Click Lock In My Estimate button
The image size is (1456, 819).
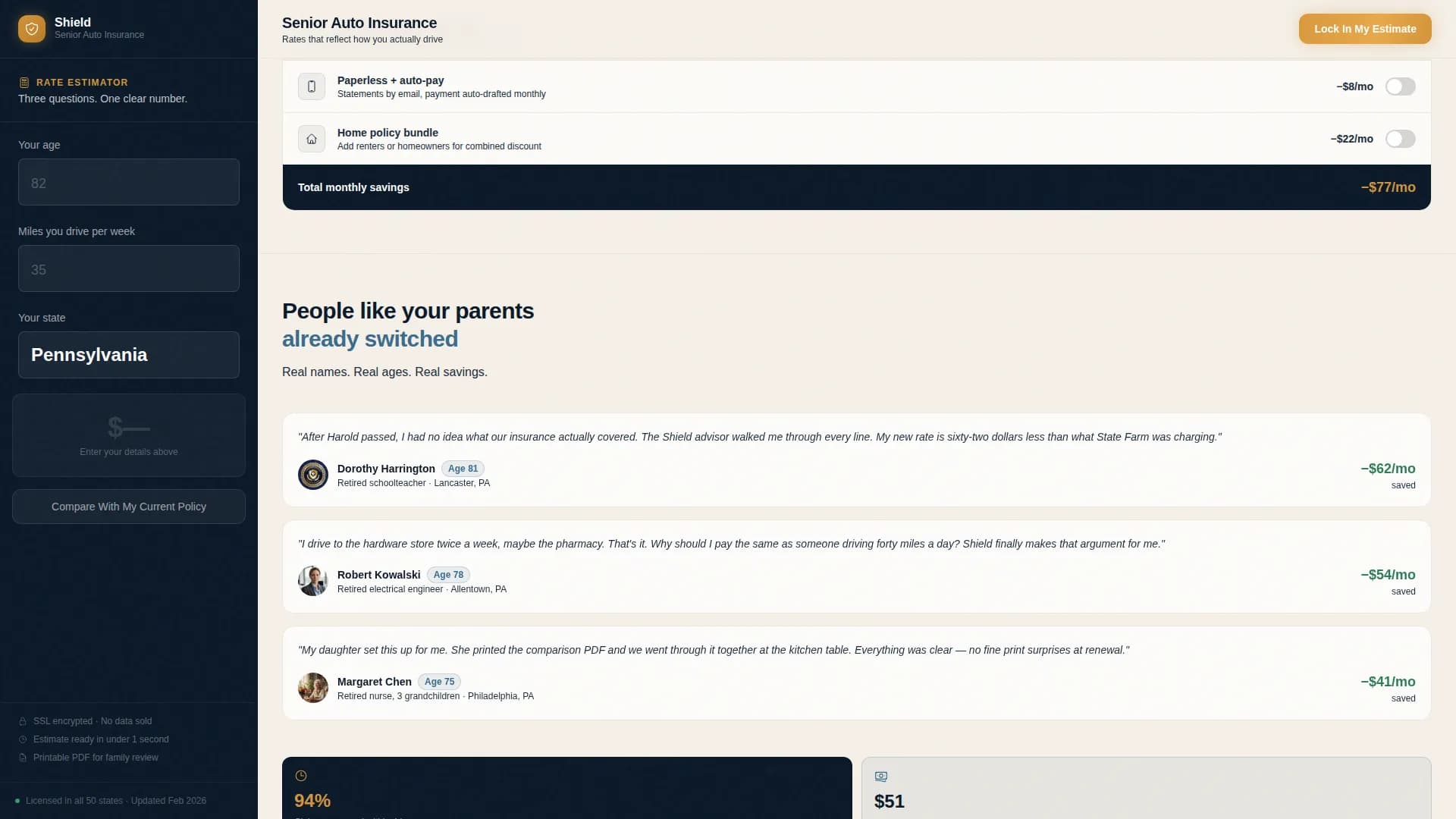click(x=1365, y=29)
